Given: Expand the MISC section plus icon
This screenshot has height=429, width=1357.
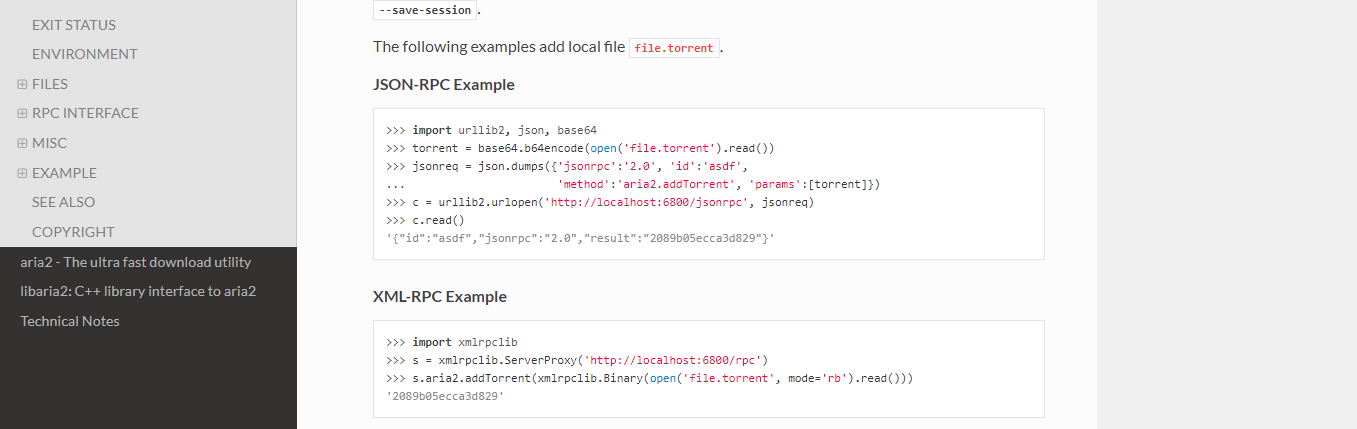Looking at the screenshot, I should coord(22,143).
